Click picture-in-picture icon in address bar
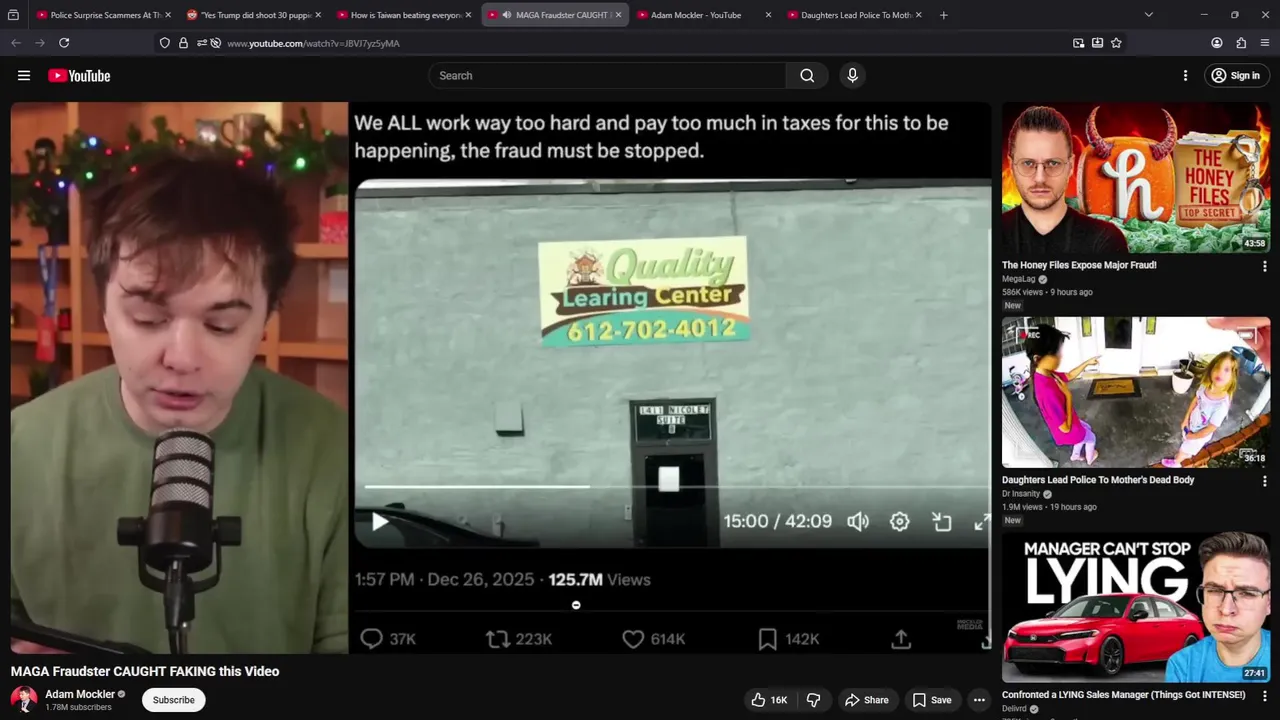 (x=1078, y=43)
